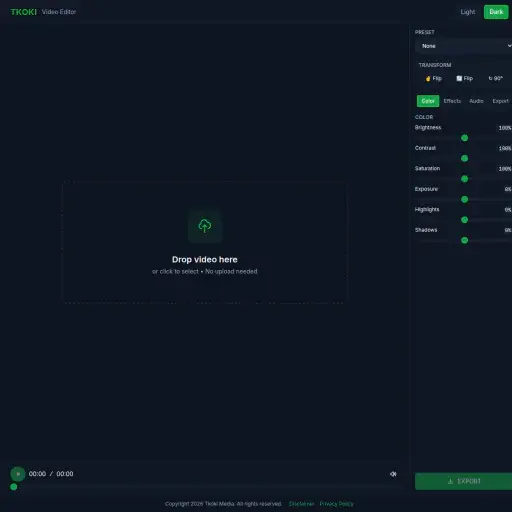Open the Audio tab
Screen dimensions: 512x512
pyautogui.click(x=476, y=101)
